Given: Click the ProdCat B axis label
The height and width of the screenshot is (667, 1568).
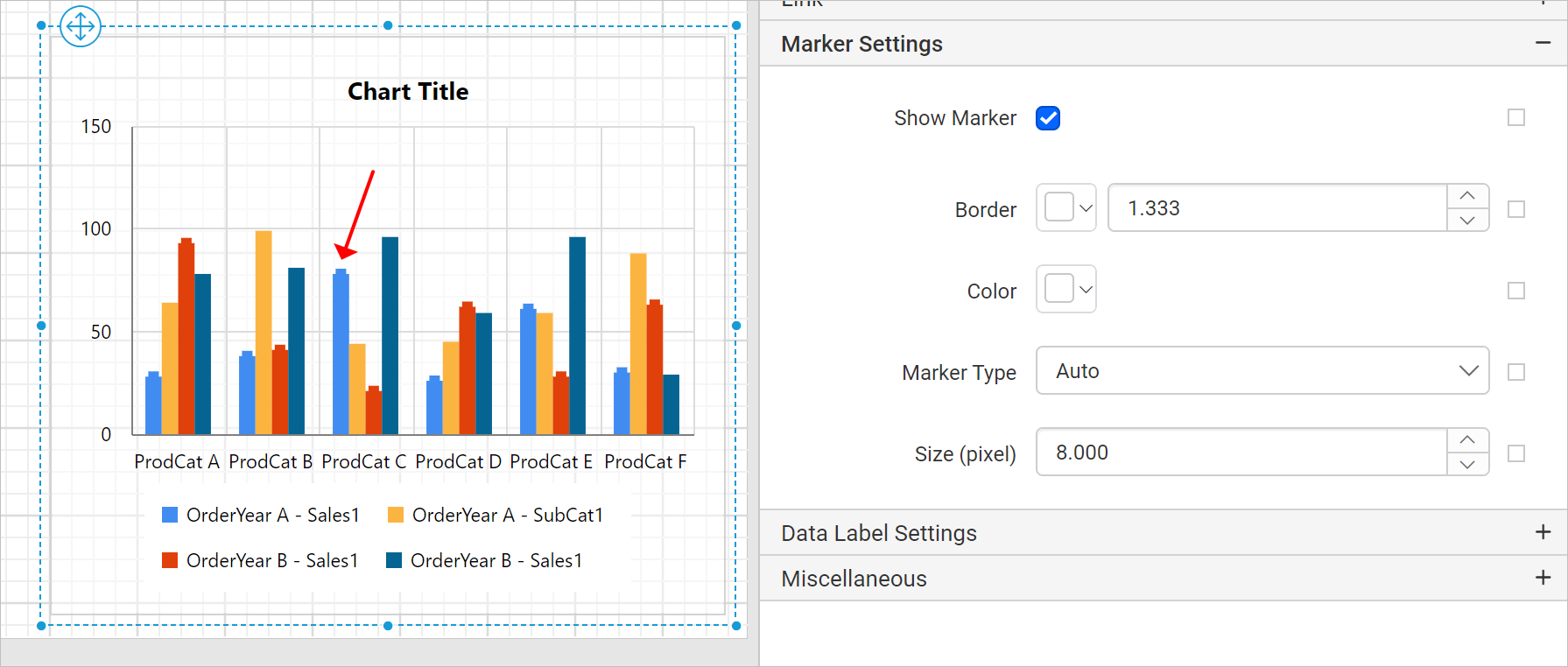Looking at the screenshot, I should pyautogui.click(x=271, y=461).
